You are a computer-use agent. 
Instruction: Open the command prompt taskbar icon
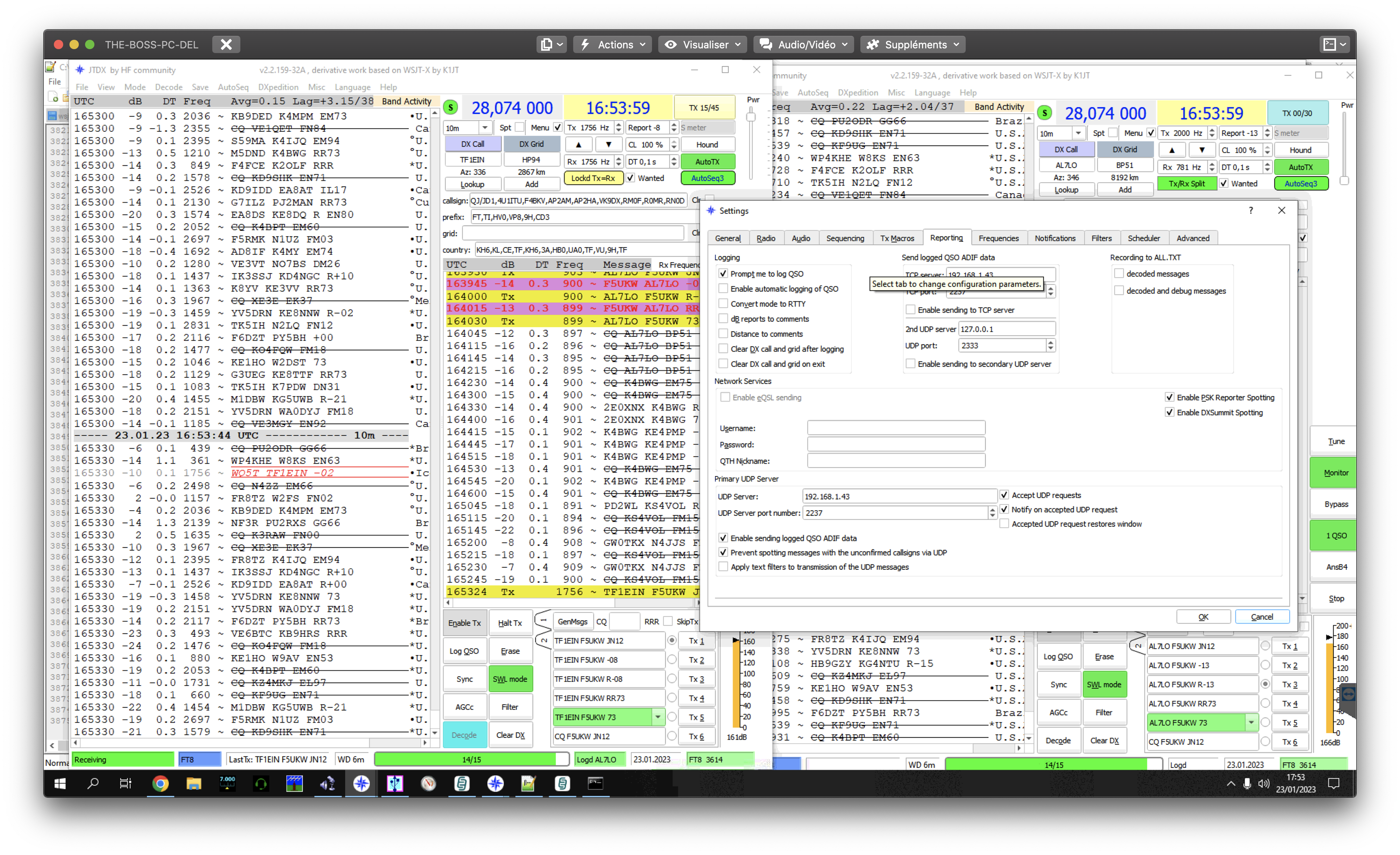[595, 784]
